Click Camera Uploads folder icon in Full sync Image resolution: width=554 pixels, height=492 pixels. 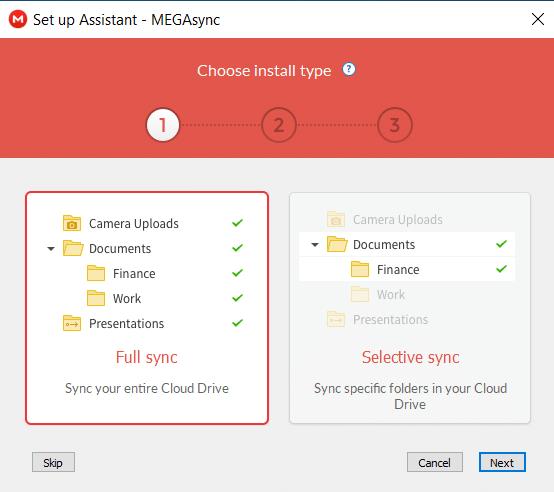pos(72,223)
